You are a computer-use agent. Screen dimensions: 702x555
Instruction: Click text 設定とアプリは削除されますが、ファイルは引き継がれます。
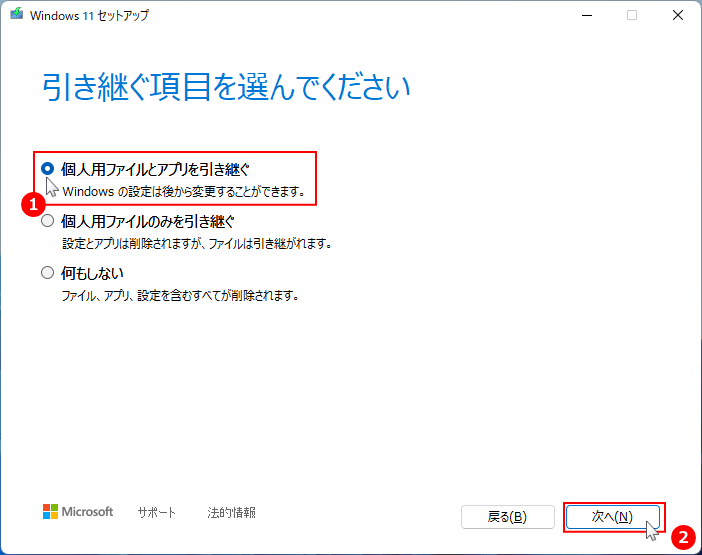tap(197, 243)
